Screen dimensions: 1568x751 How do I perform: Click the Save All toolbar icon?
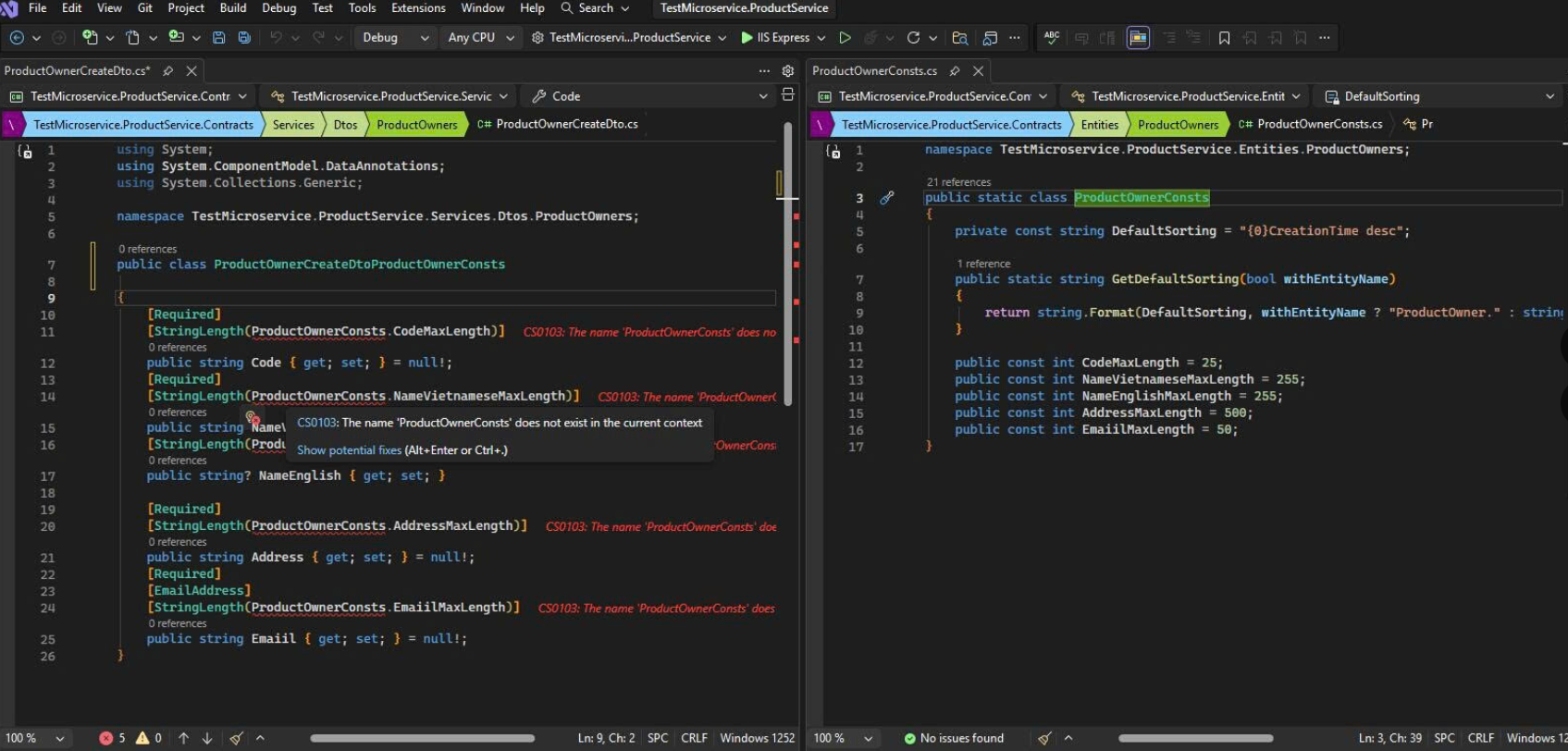pos(244,38)
